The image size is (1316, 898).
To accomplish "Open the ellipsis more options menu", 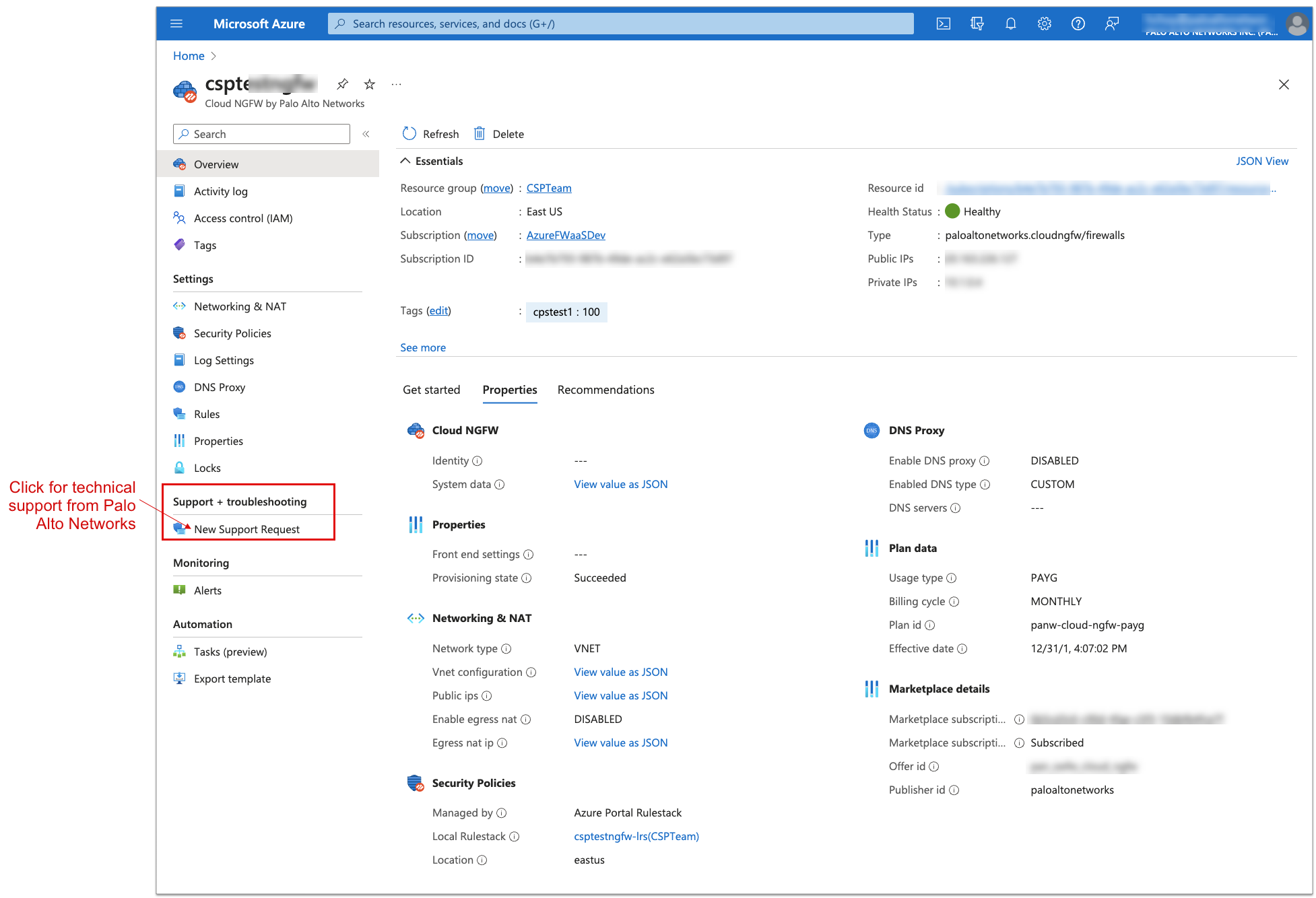I will pyautogui.click(x=396, y=84).
